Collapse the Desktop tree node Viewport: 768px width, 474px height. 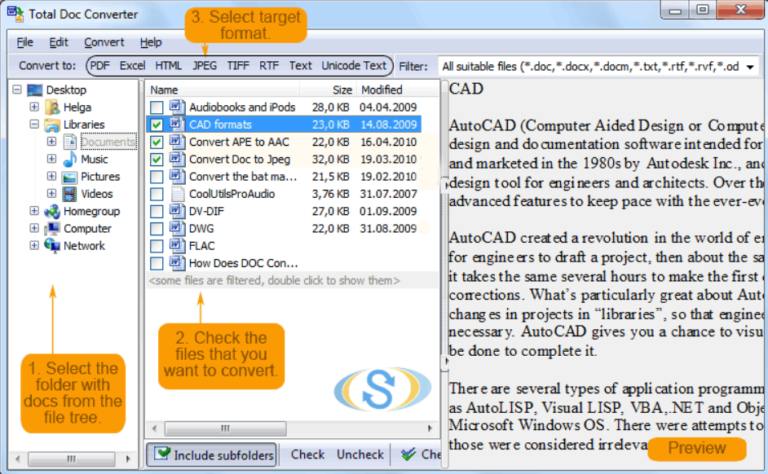[x=17, y=90]
